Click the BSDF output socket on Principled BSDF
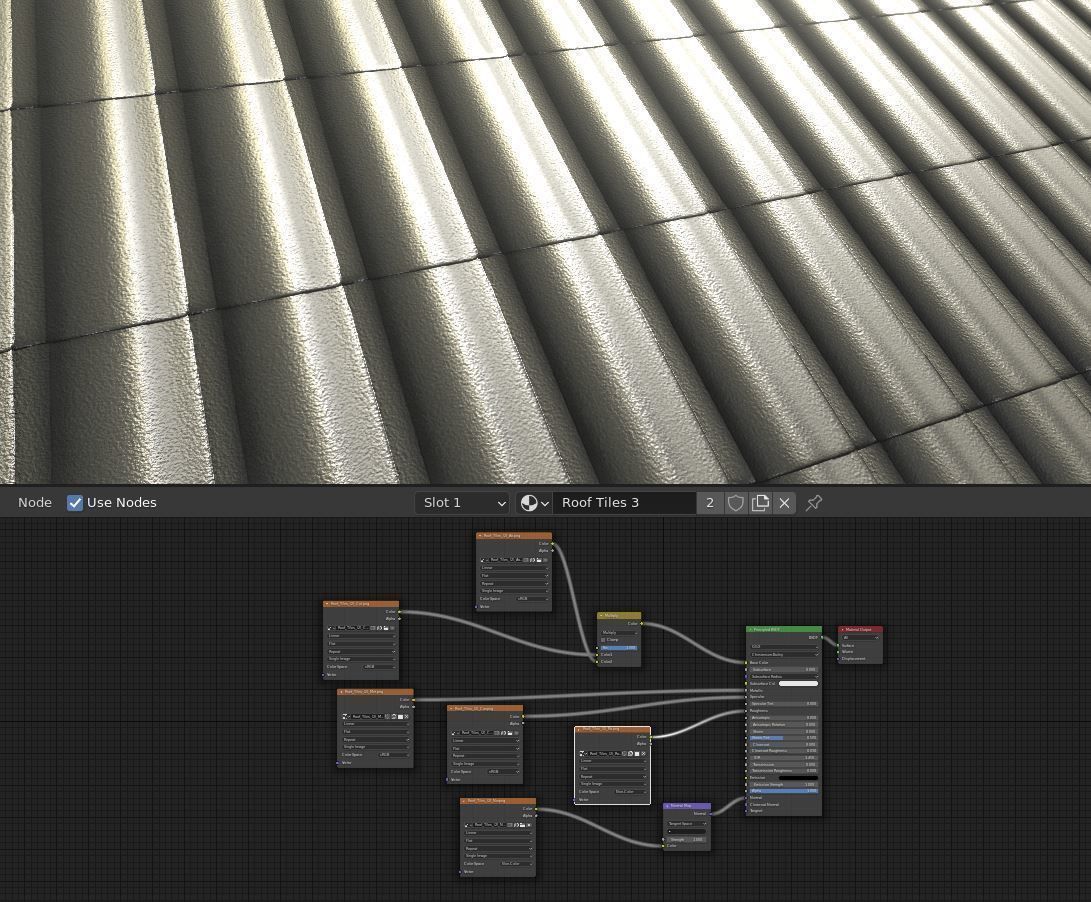 pyautogui.click(x=822, y=638)
